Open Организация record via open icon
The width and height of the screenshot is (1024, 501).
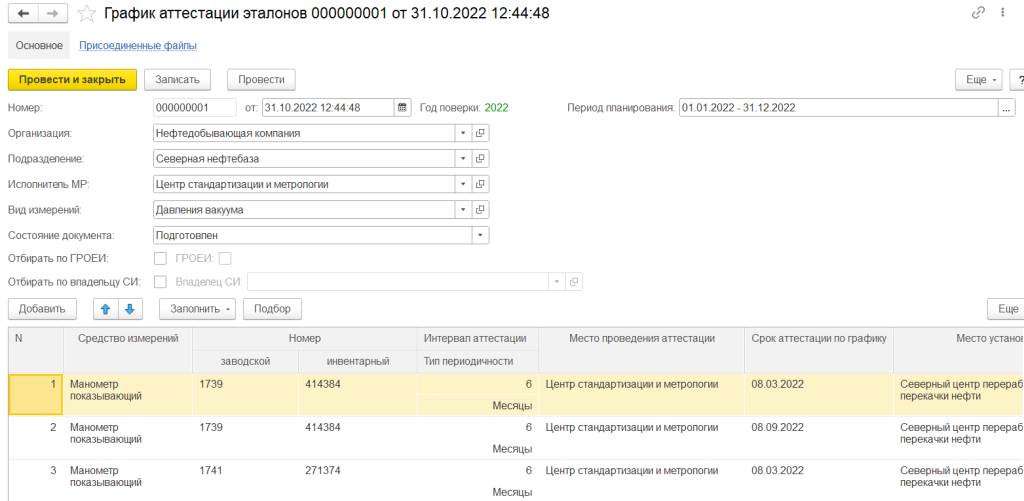pos(480,133)
